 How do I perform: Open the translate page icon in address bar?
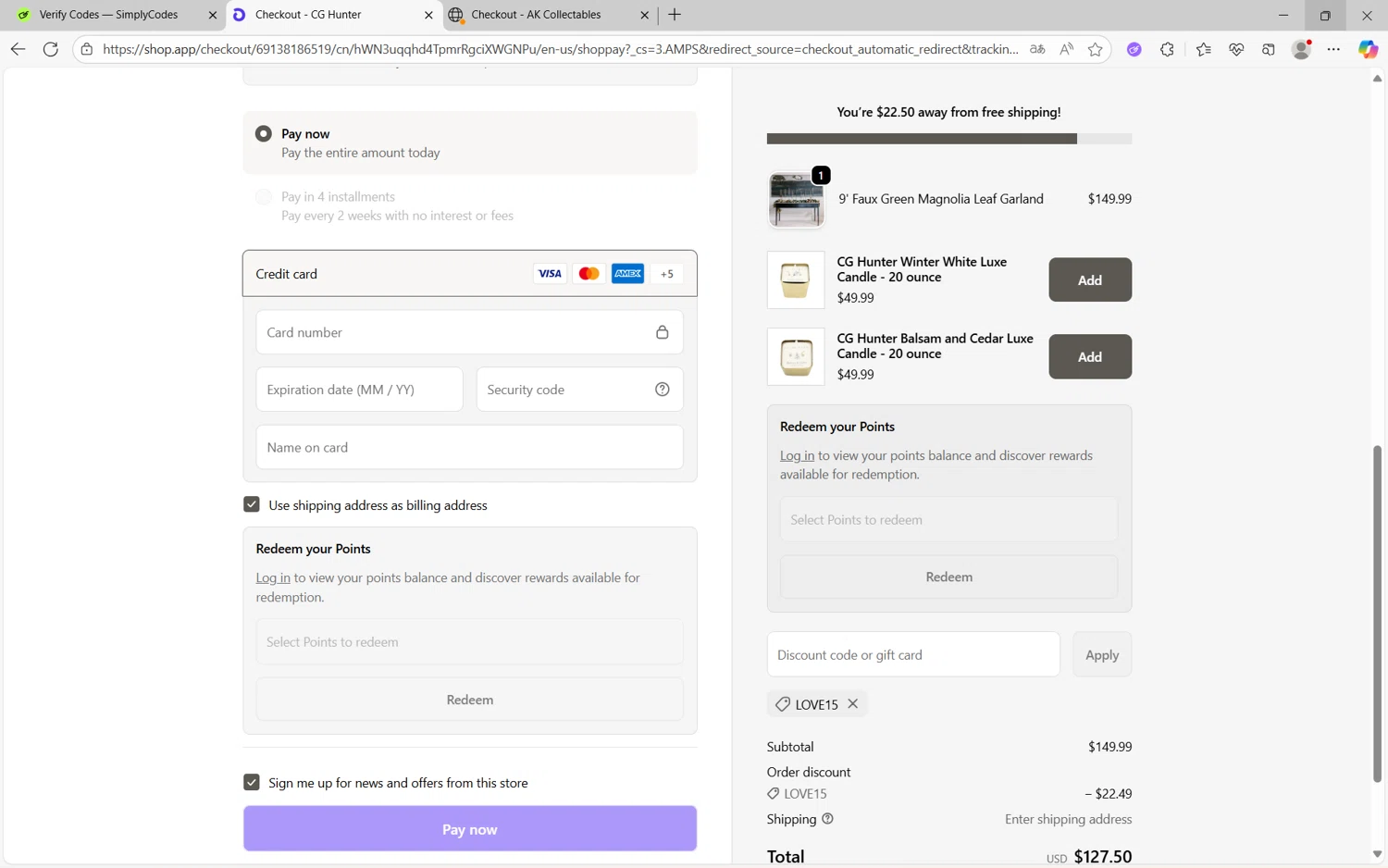tap(1037, 49)
